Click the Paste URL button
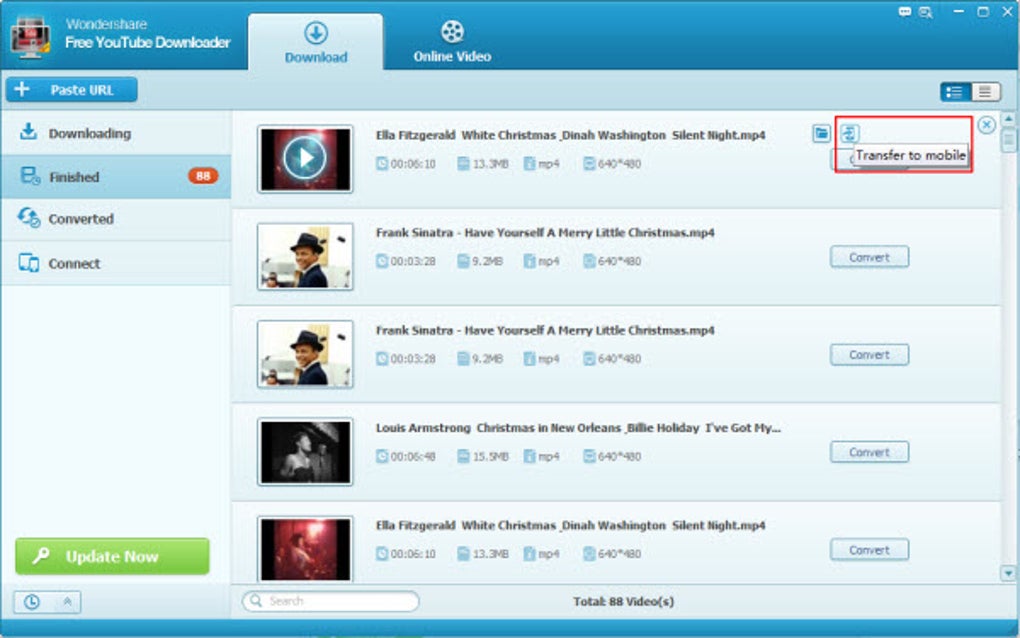Viewport: 1020px width, 638px height. tap(72, 90)
